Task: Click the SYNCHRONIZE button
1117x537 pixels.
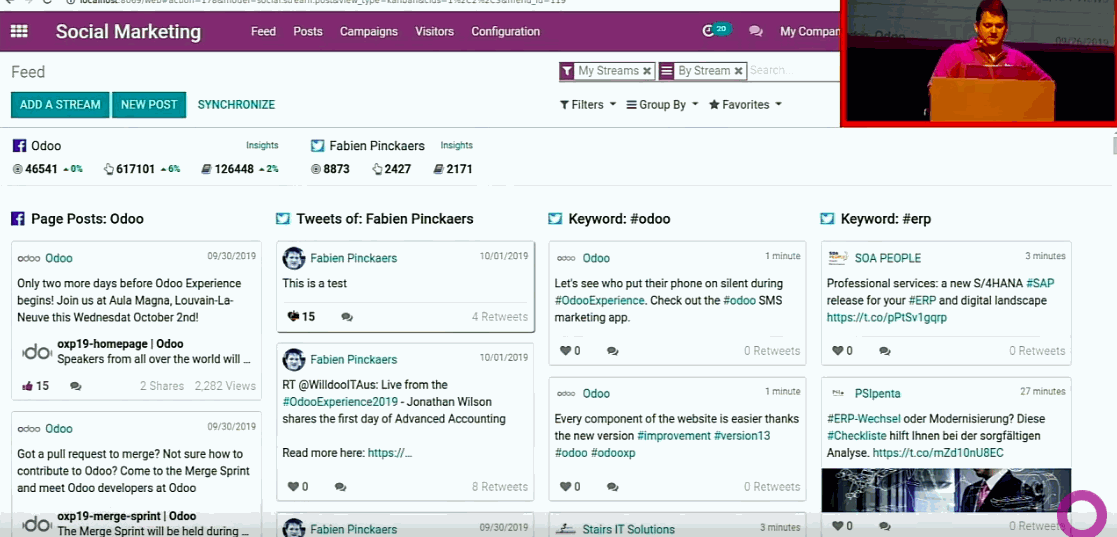Action: 236,105
